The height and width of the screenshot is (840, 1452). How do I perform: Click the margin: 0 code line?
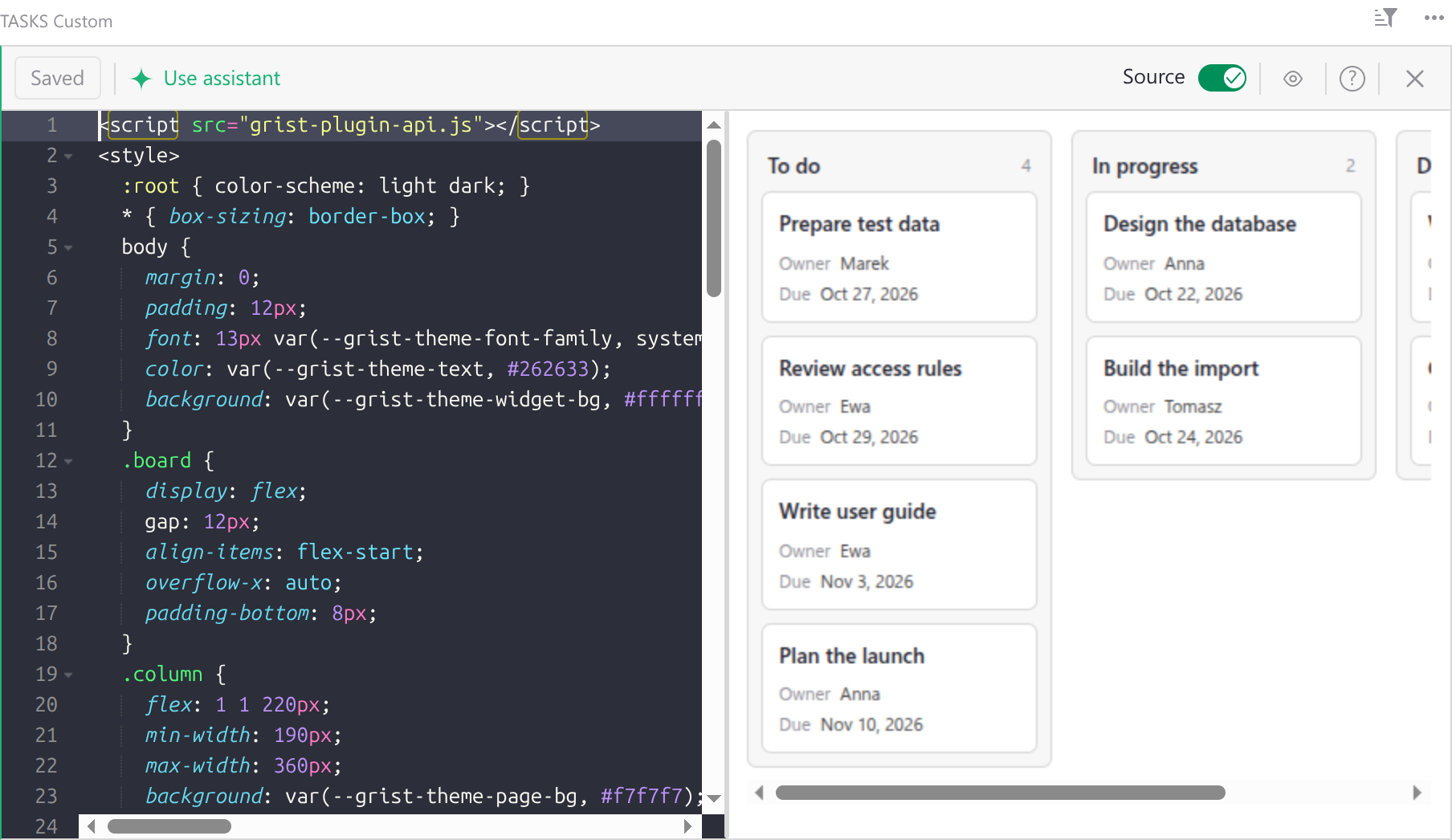point(202,278)
